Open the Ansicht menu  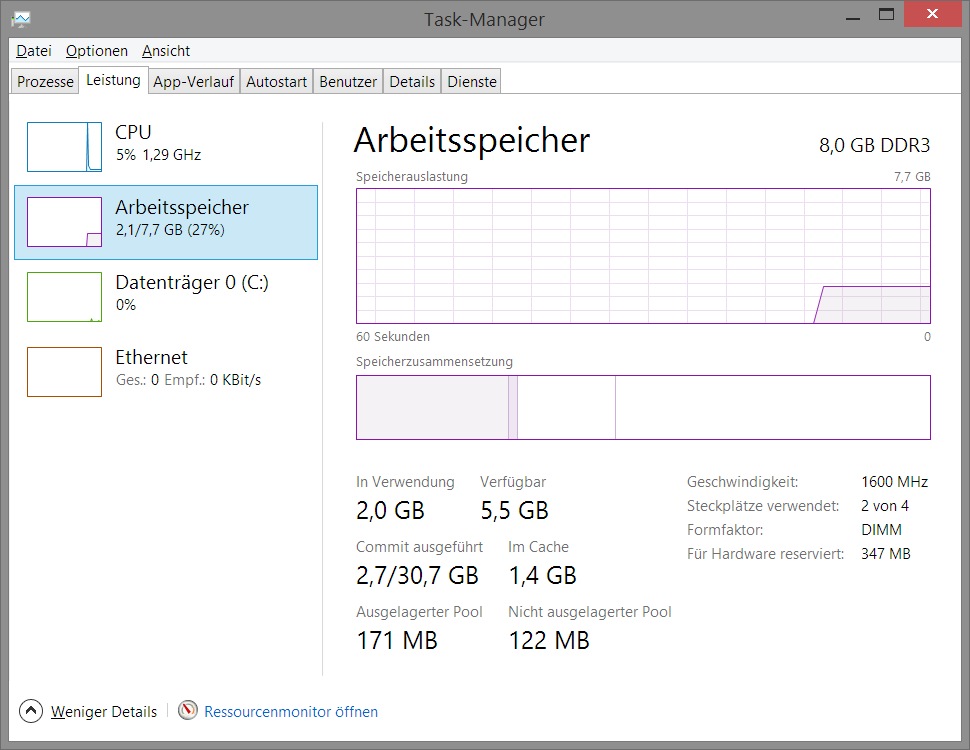pos(166,51)
